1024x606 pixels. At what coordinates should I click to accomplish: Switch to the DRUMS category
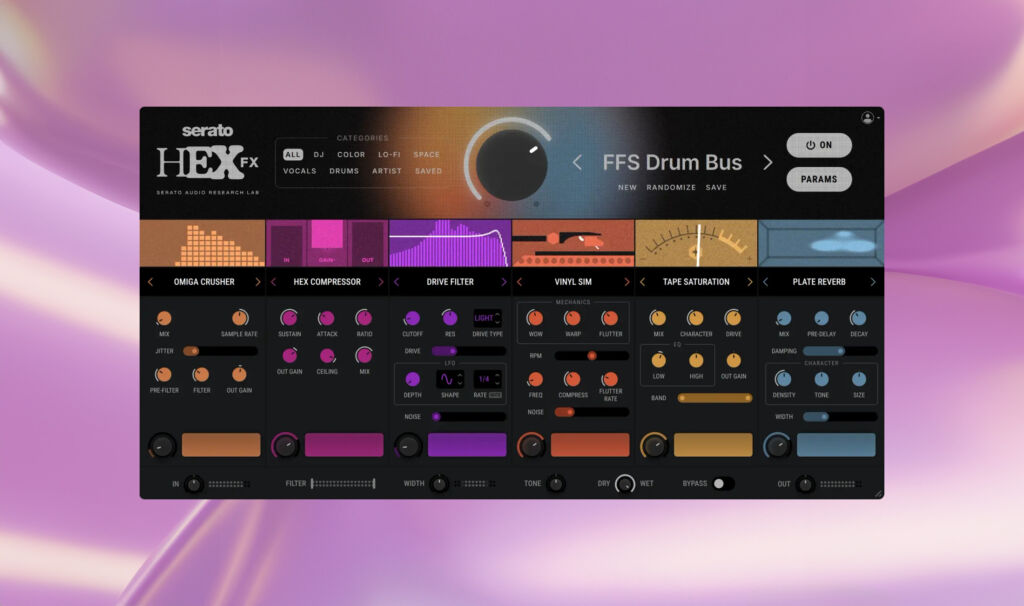pyautogui.click(x=345, y=170)
